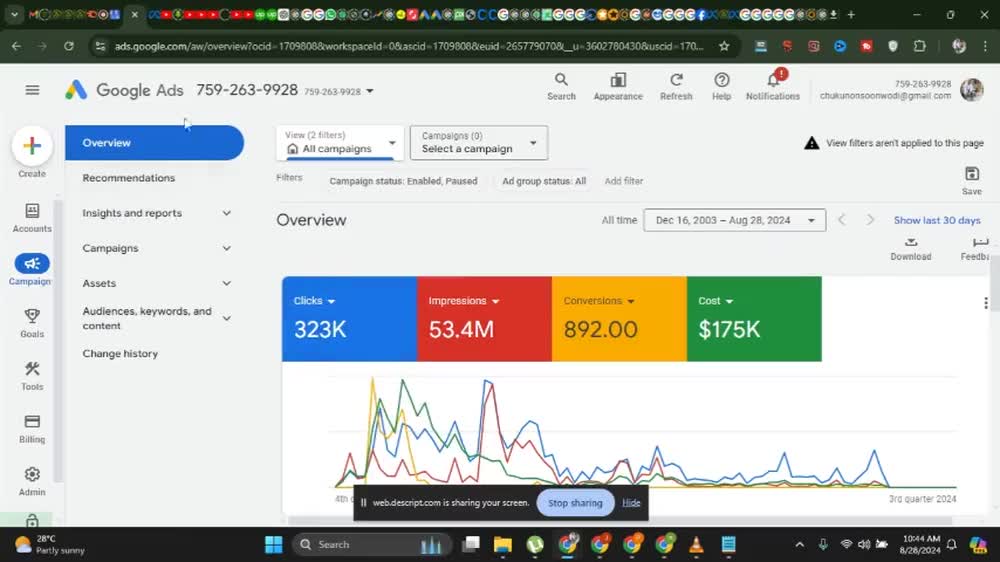Click the taskbar clock and date
This screenshot has width=1000, height=562.
coord(920,544)
